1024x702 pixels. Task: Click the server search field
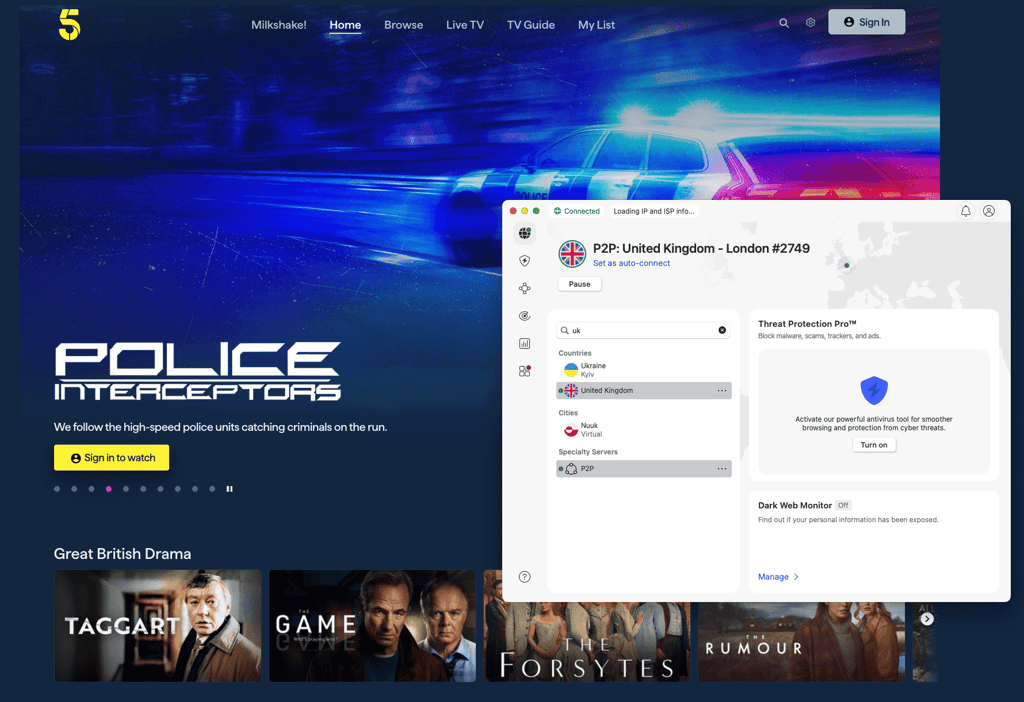(x=643, y=330)
